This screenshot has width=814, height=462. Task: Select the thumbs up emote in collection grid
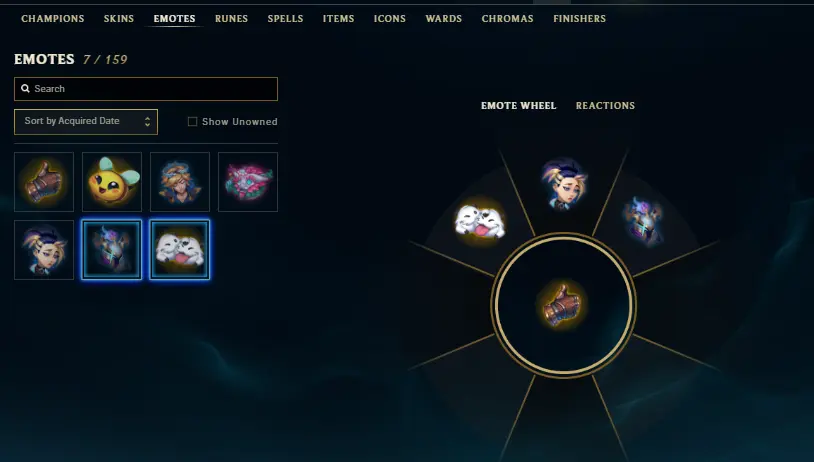(x=44, y=182)
